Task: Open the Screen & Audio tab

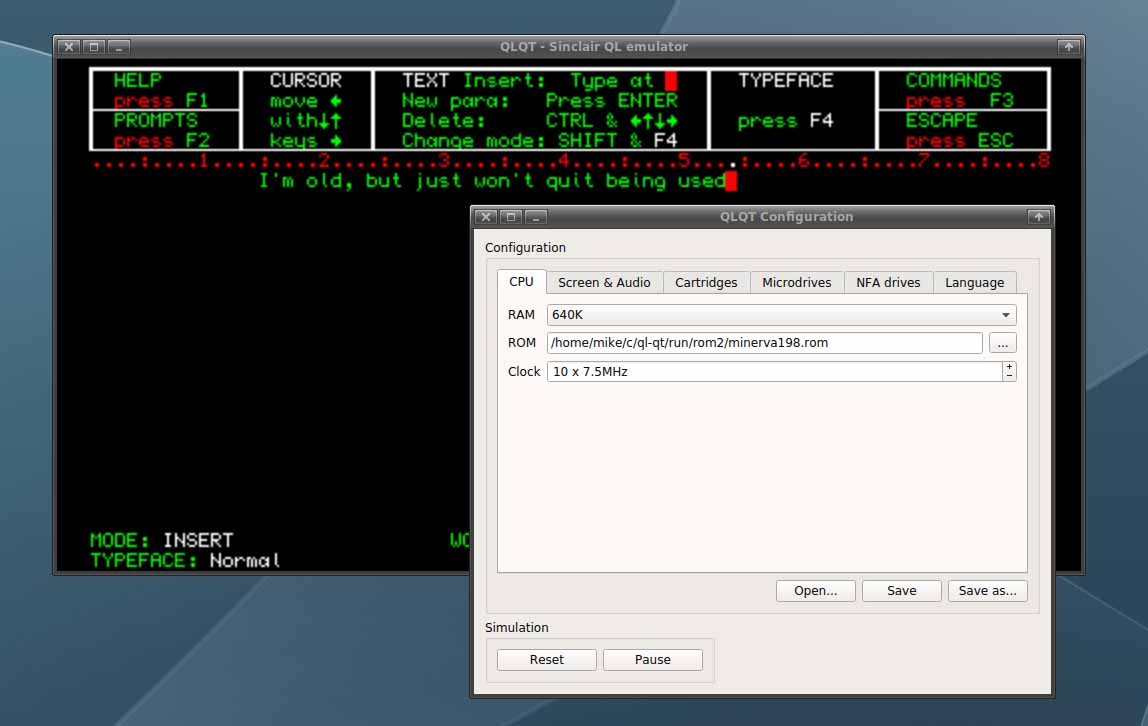Action: [x=604, y=282]
